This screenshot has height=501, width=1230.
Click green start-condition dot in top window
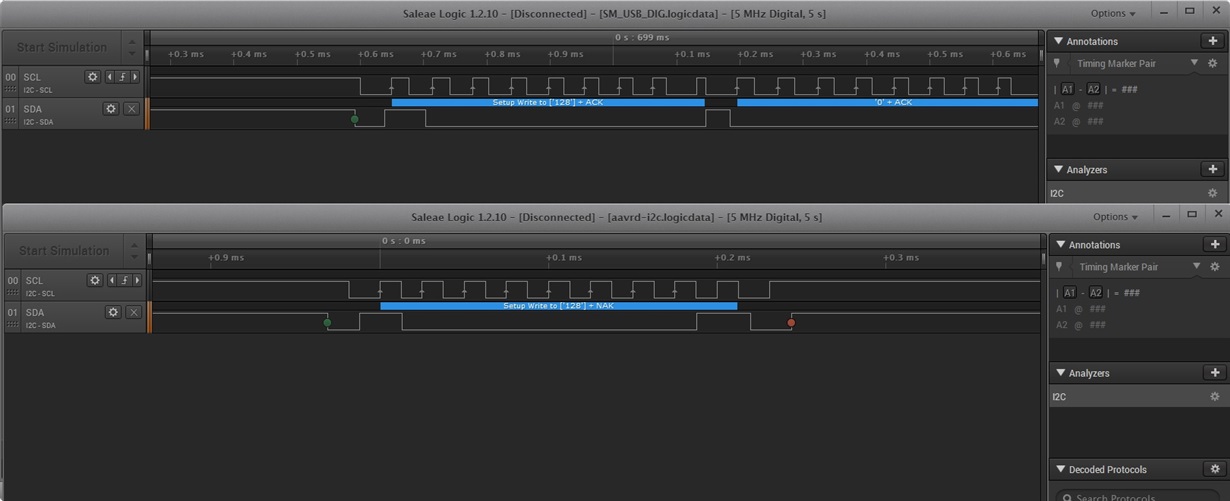point(355,119)
